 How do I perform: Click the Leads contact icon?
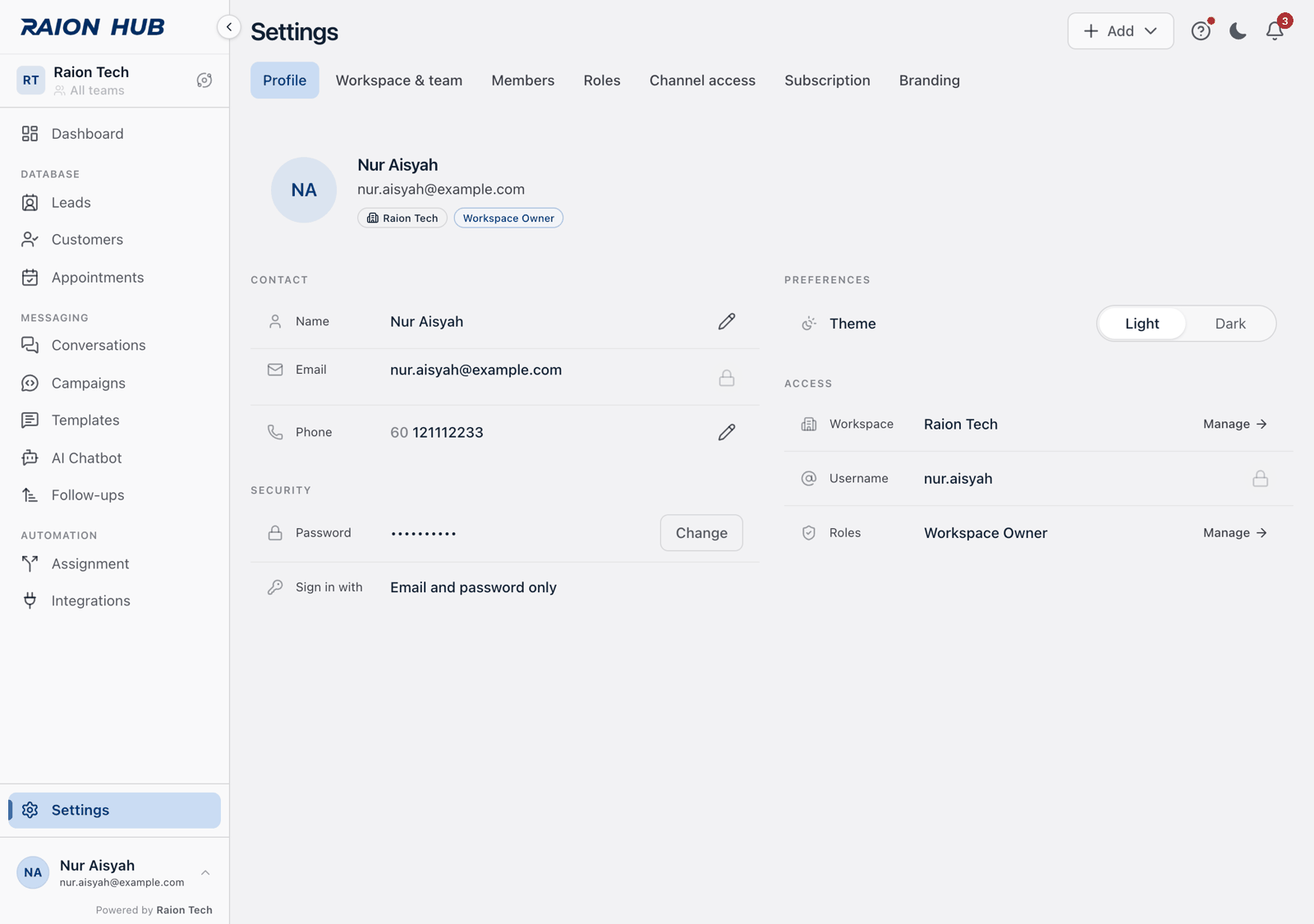pos(30,203)
